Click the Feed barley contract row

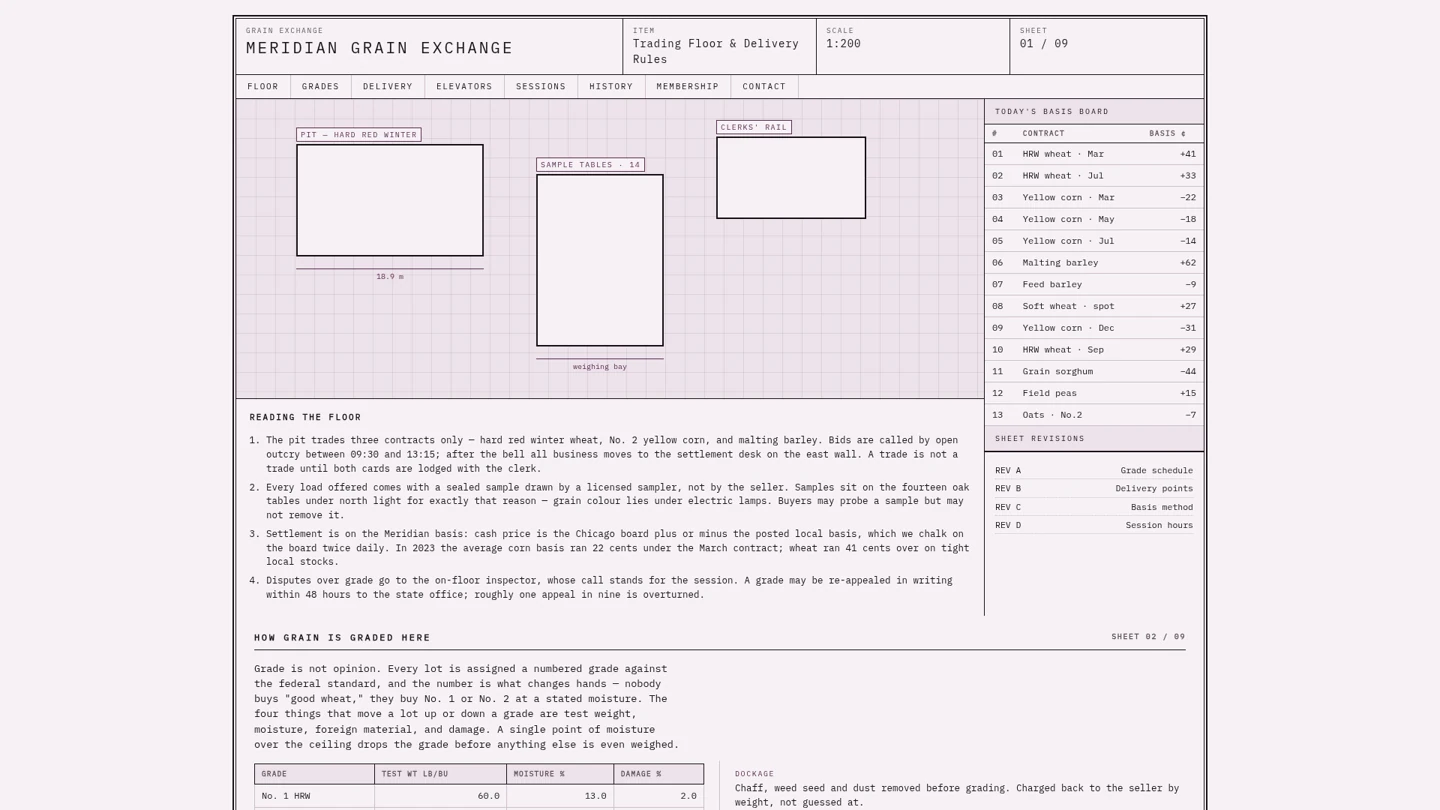tap(1094, 285)
